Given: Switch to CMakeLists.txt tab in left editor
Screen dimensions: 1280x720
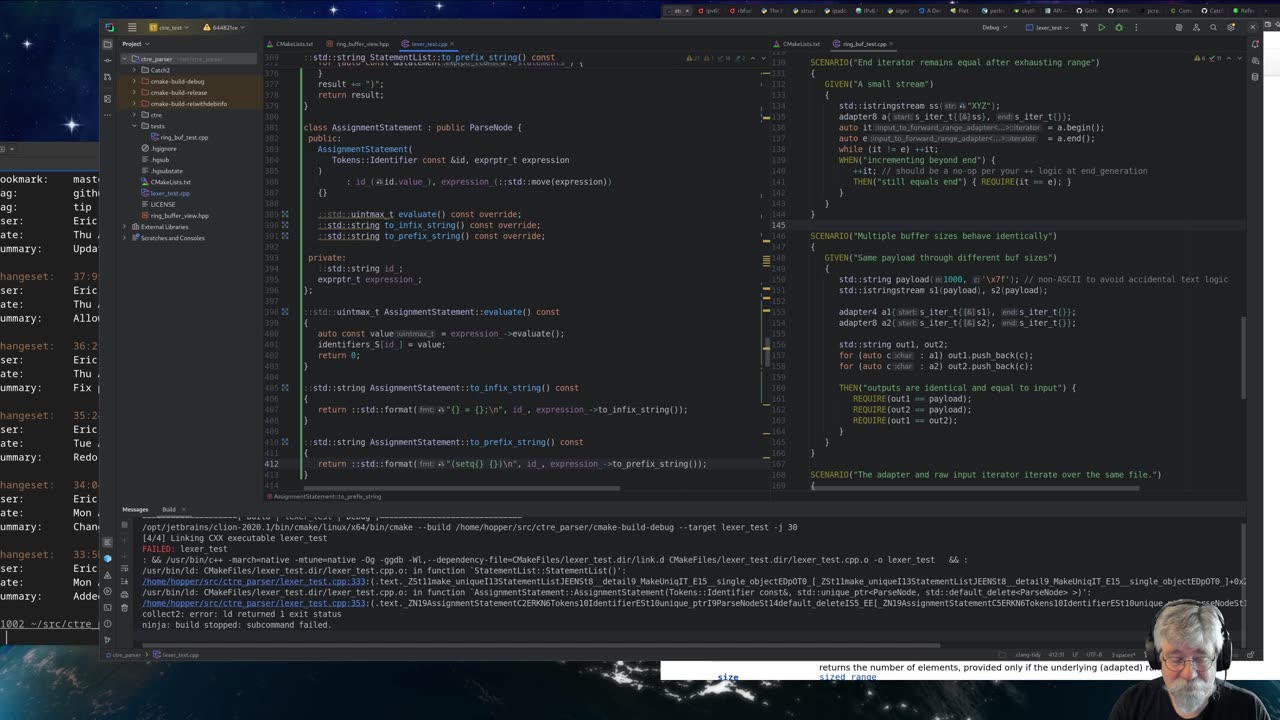Looking at the screenshot, I should pyautogui.click(x=289, y=44).
